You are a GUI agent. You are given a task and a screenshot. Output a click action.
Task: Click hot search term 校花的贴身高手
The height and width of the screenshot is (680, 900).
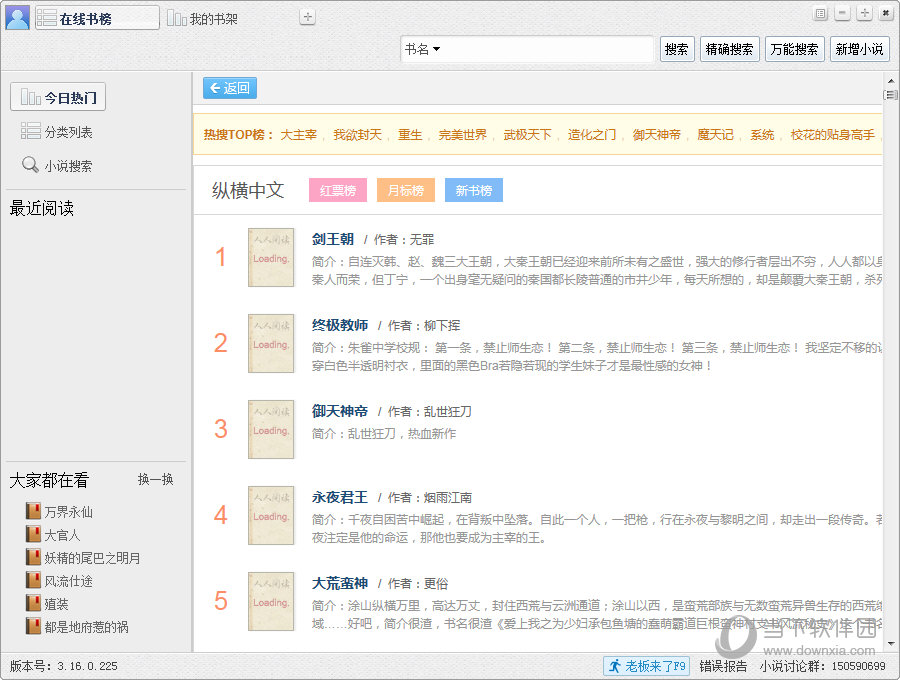[x=832, y=135]
